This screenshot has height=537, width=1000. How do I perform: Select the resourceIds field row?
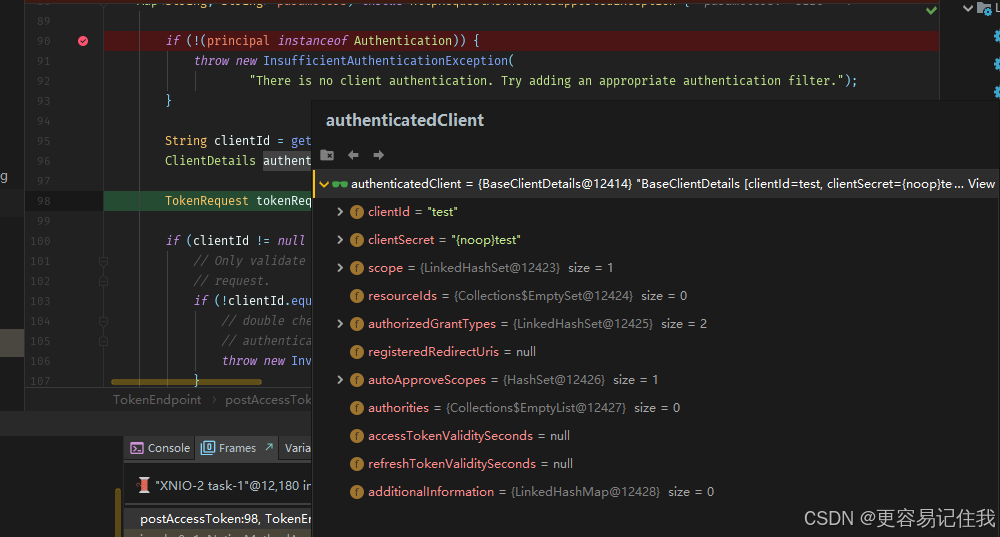[x=656, y=296]
